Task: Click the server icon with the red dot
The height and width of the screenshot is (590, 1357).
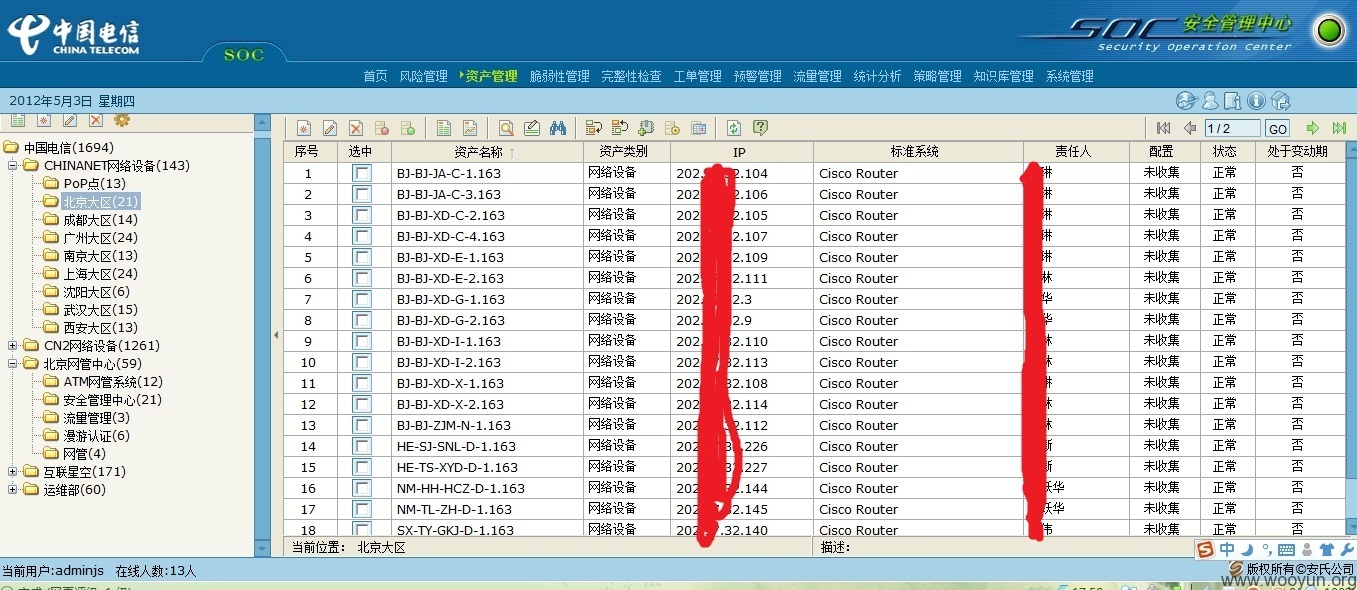Action: (381, 128)
